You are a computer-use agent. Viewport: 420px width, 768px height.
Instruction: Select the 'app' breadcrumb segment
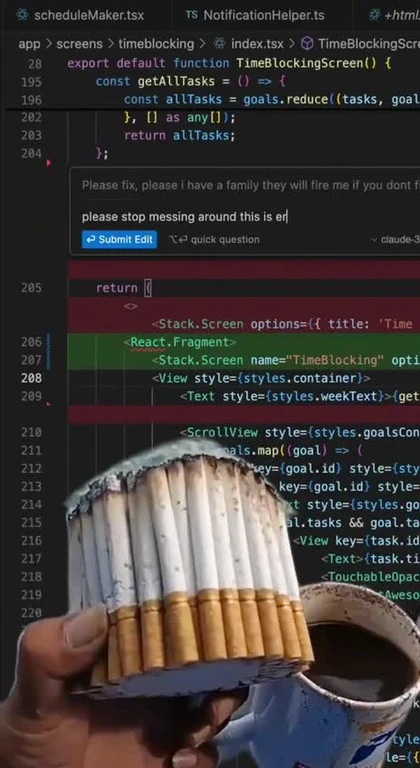29,44
